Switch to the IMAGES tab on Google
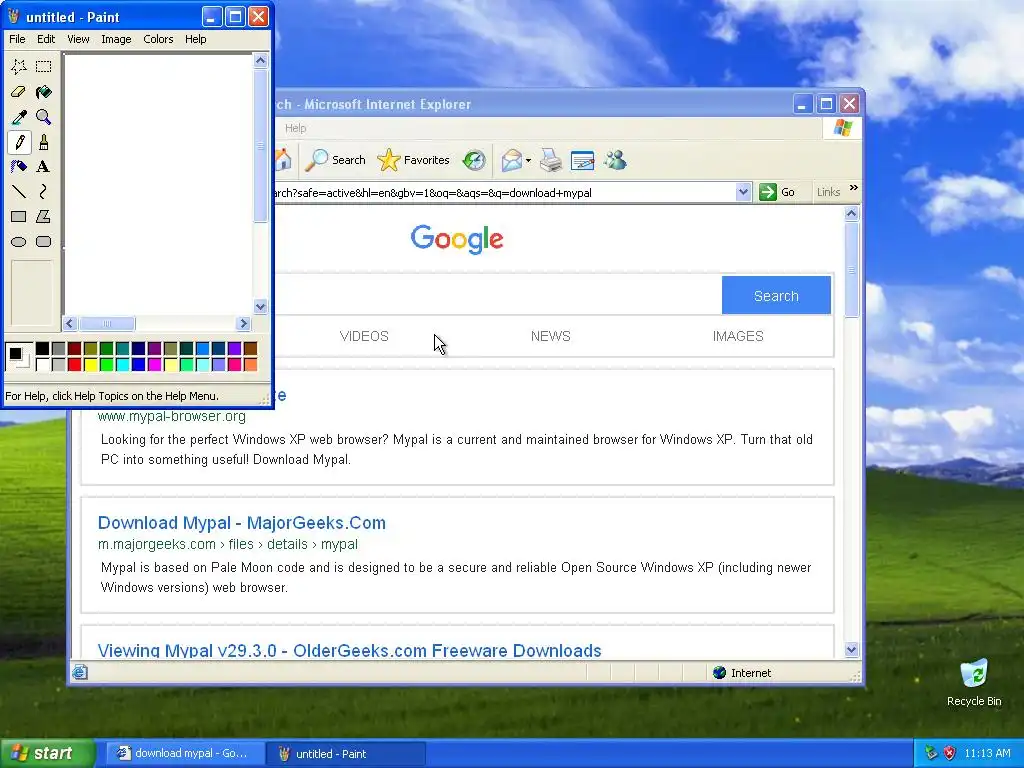Image resolution: width=1024 pixels, height=768 pixels. point(738,336)
